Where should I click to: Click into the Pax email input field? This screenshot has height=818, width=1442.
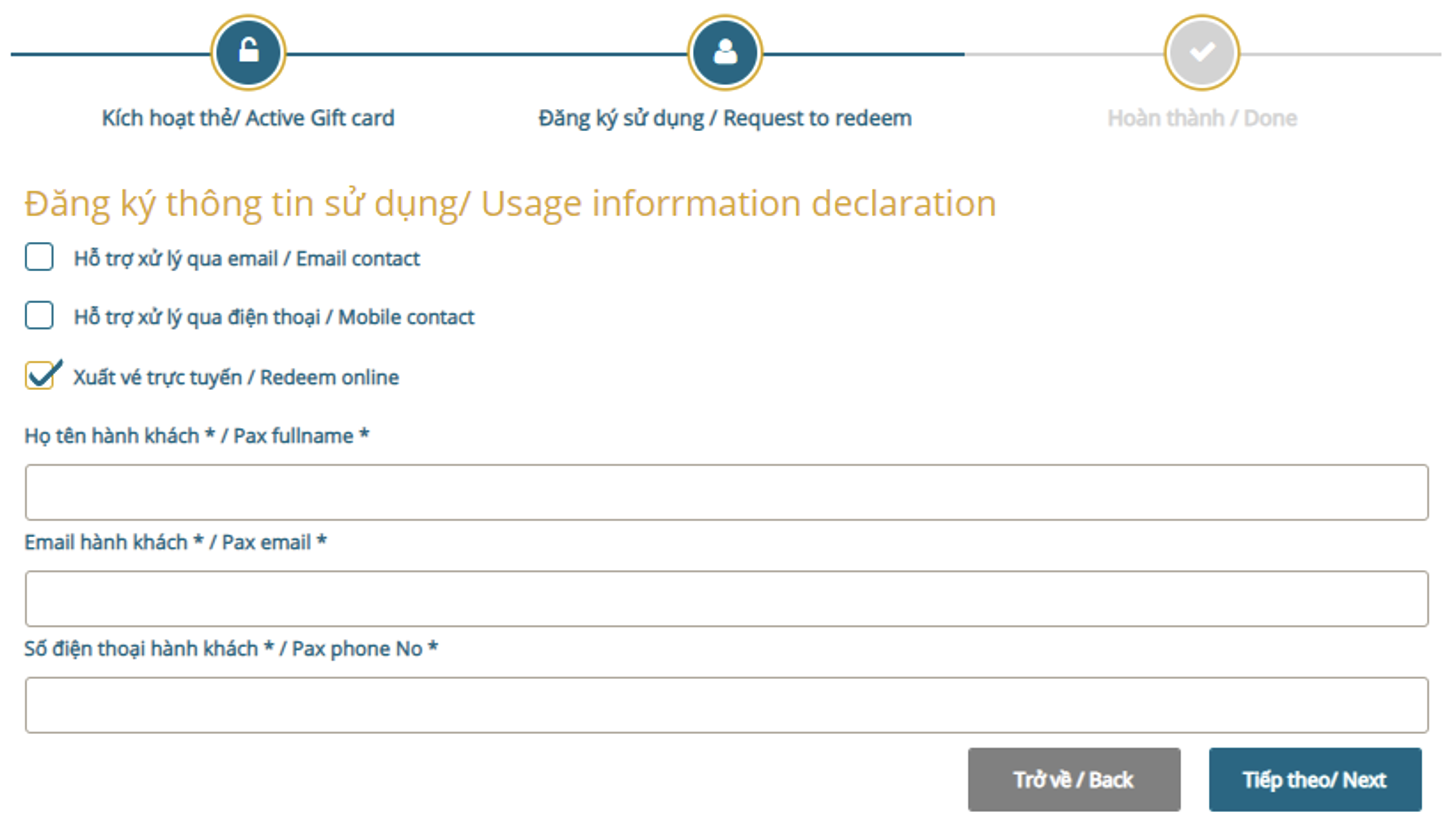tap(726, 599)
